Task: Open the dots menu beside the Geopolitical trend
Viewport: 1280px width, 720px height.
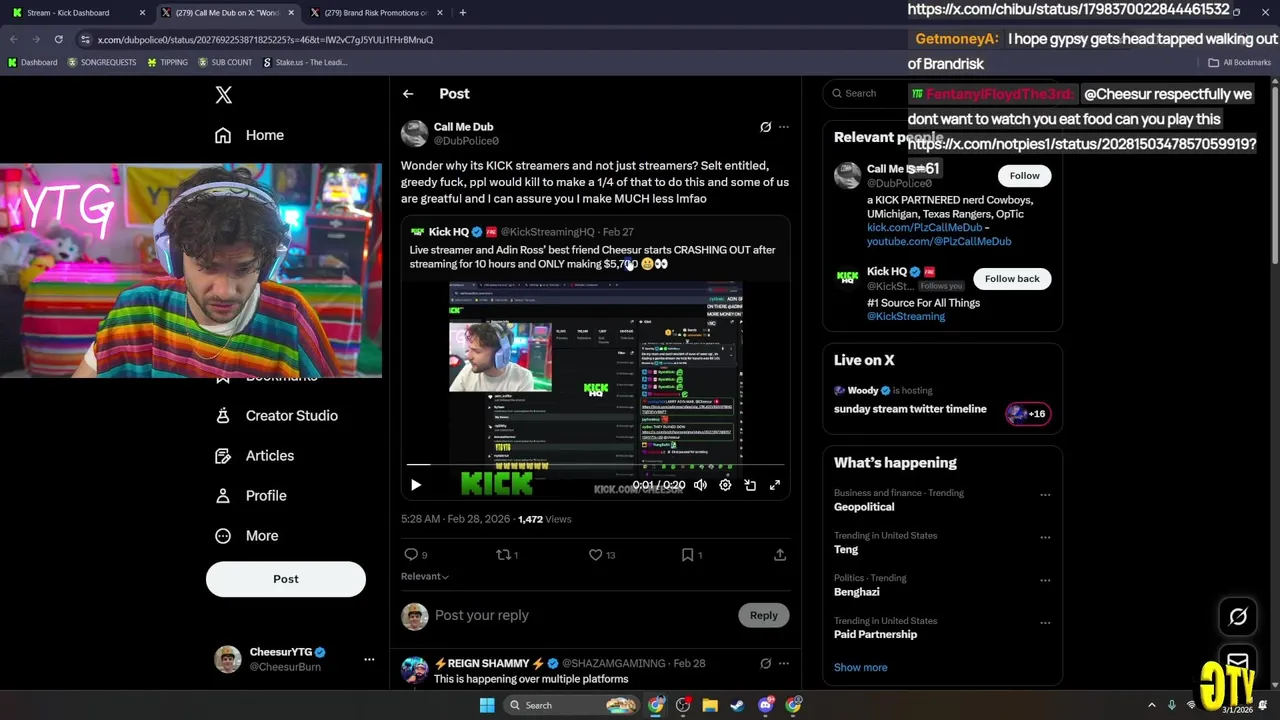Action: click(1045, 494)
